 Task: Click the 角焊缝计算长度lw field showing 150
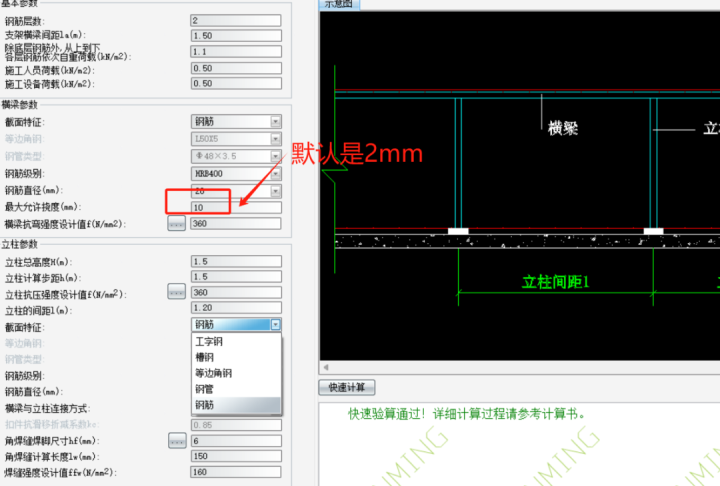pos(236,456)
